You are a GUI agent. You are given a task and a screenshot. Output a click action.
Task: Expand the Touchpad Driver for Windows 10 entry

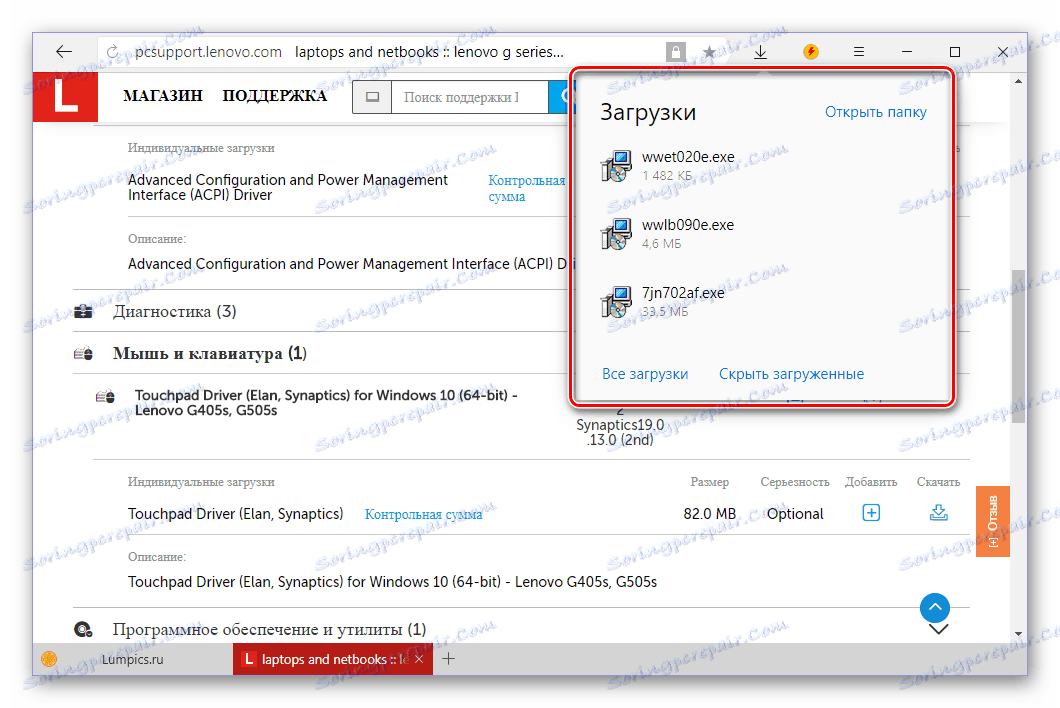pyautogui.click(x=326, y=402)
